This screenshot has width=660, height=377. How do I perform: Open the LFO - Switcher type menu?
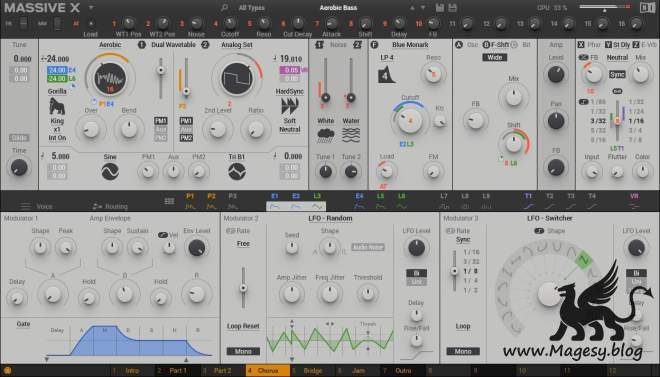point(550,218)
